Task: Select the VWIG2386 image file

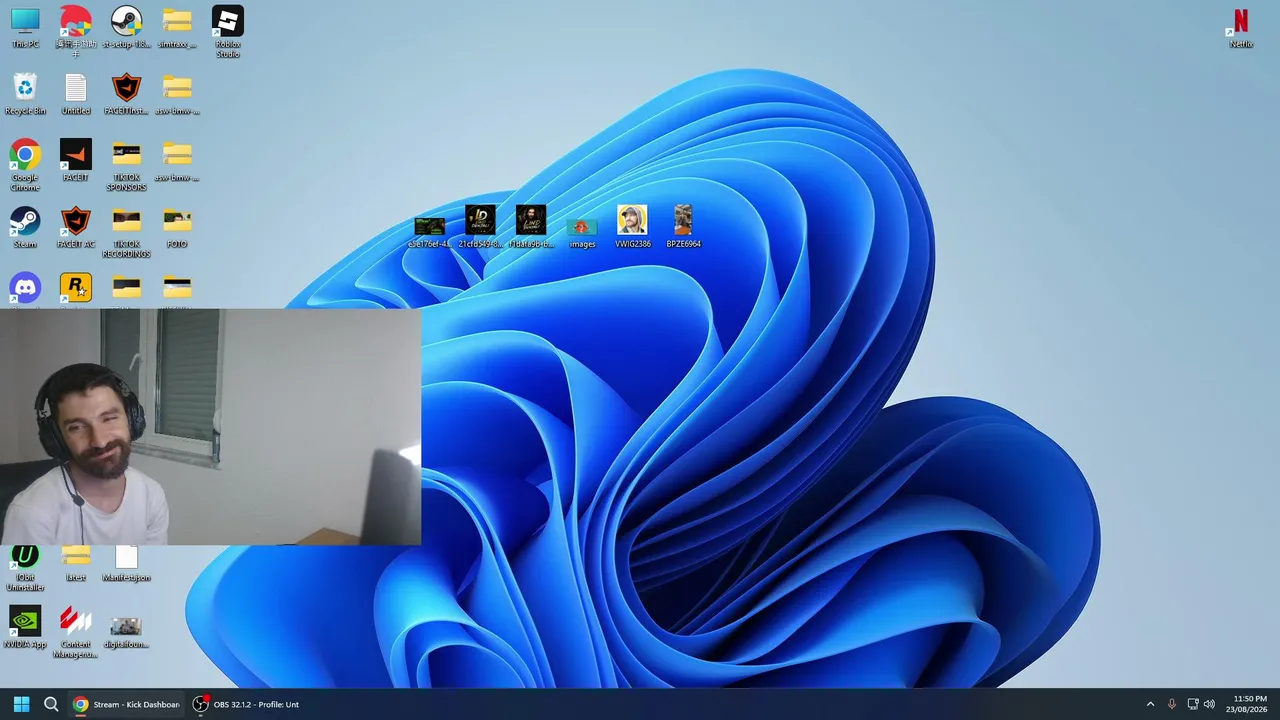Action: pos(632,227)
